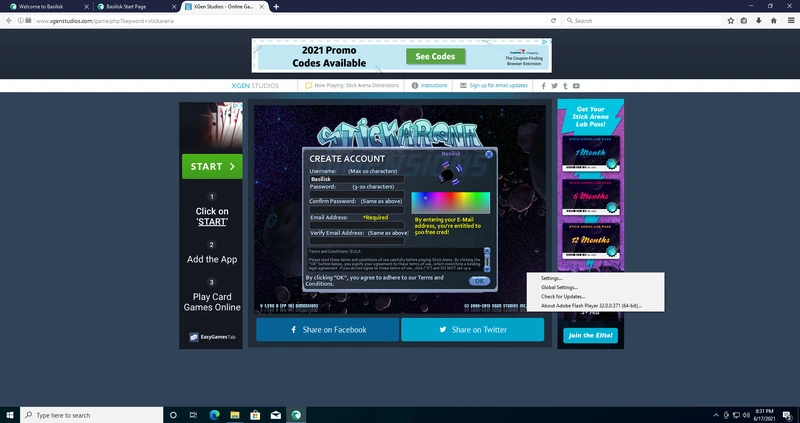Open Mail app from the taskbar
Screen dimensions: 800x423
276,415
